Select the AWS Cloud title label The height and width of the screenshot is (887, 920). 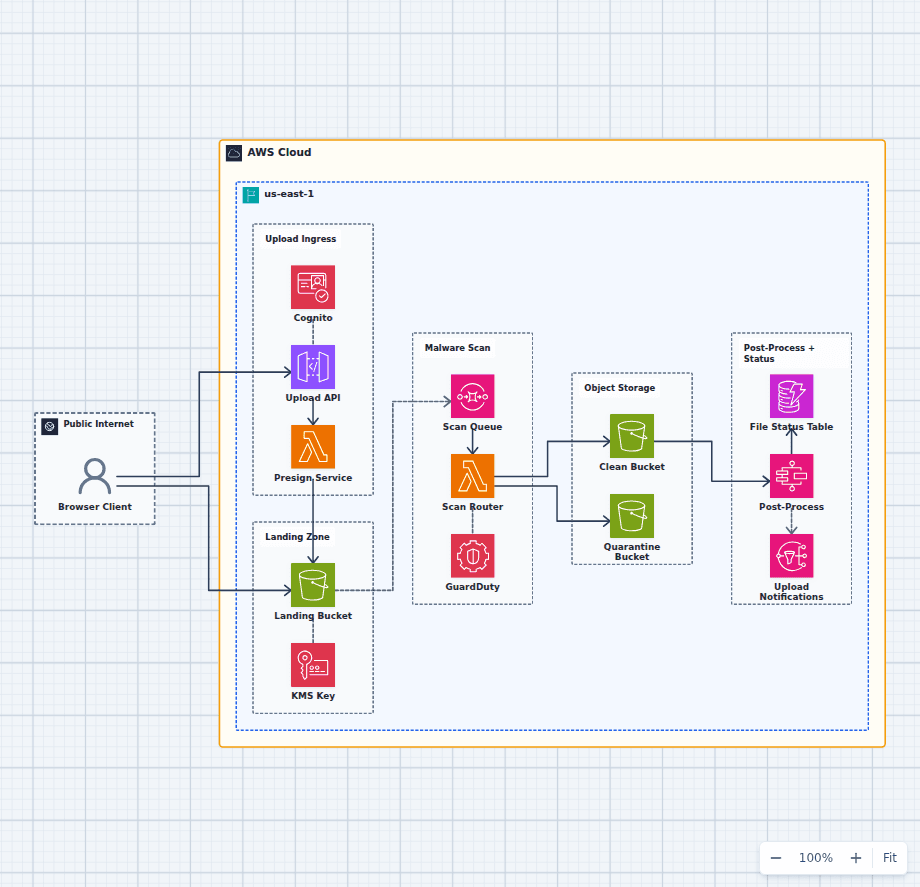279,152
